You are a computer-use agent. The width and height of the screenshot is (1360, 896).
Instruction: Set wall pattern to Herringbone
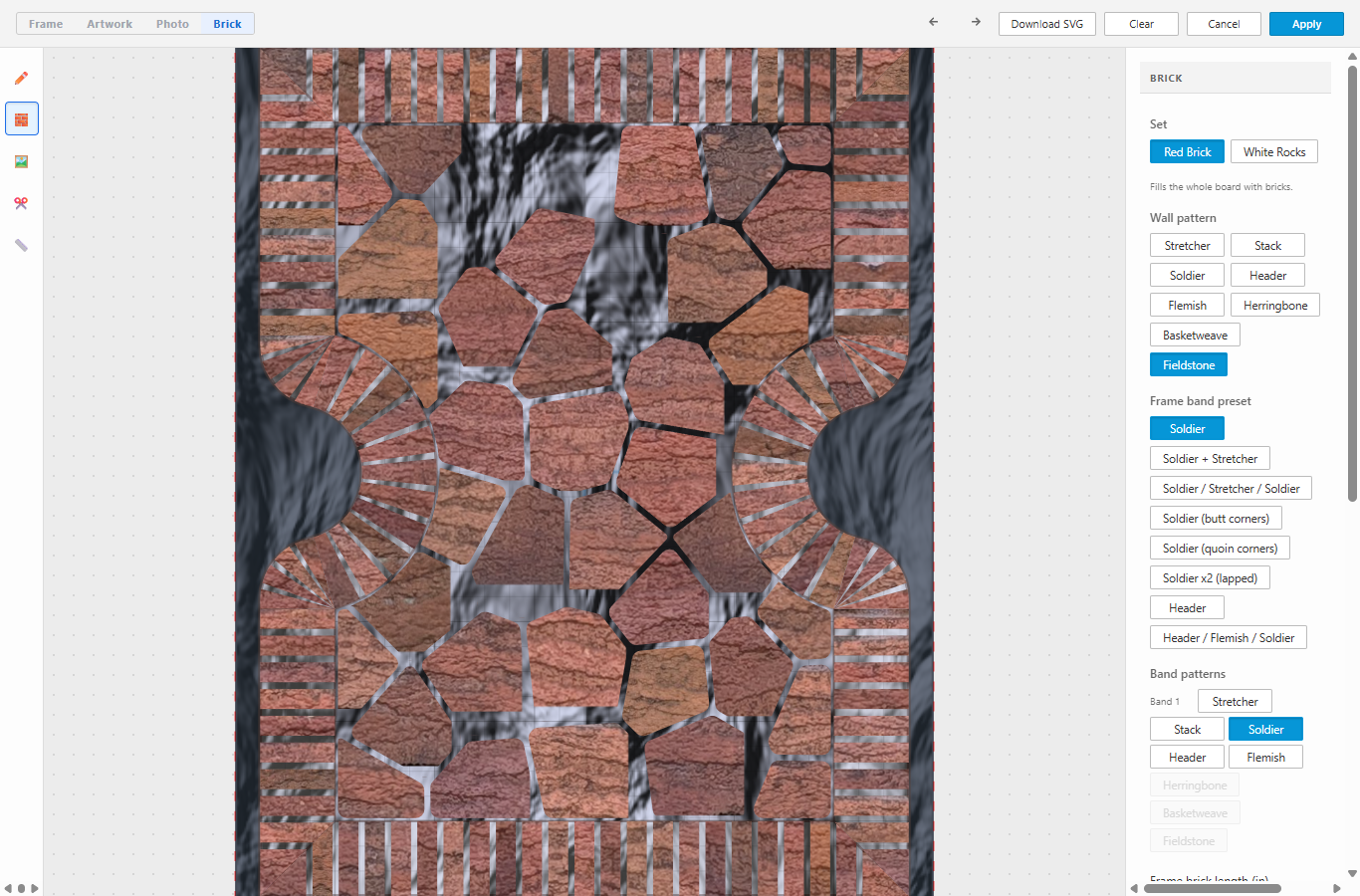[1275, 305]
